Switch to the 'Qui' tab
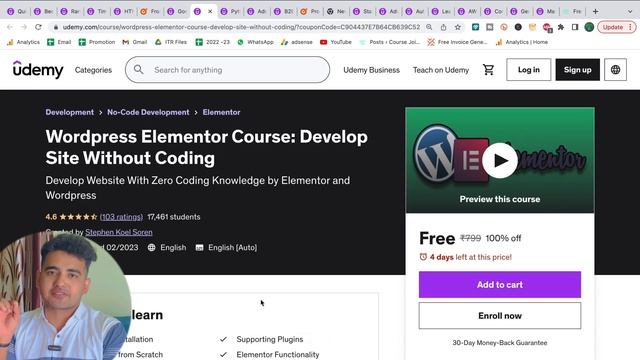Image resolution: width=640 pixels, height=360 pixels. click(x=17, y=11)
